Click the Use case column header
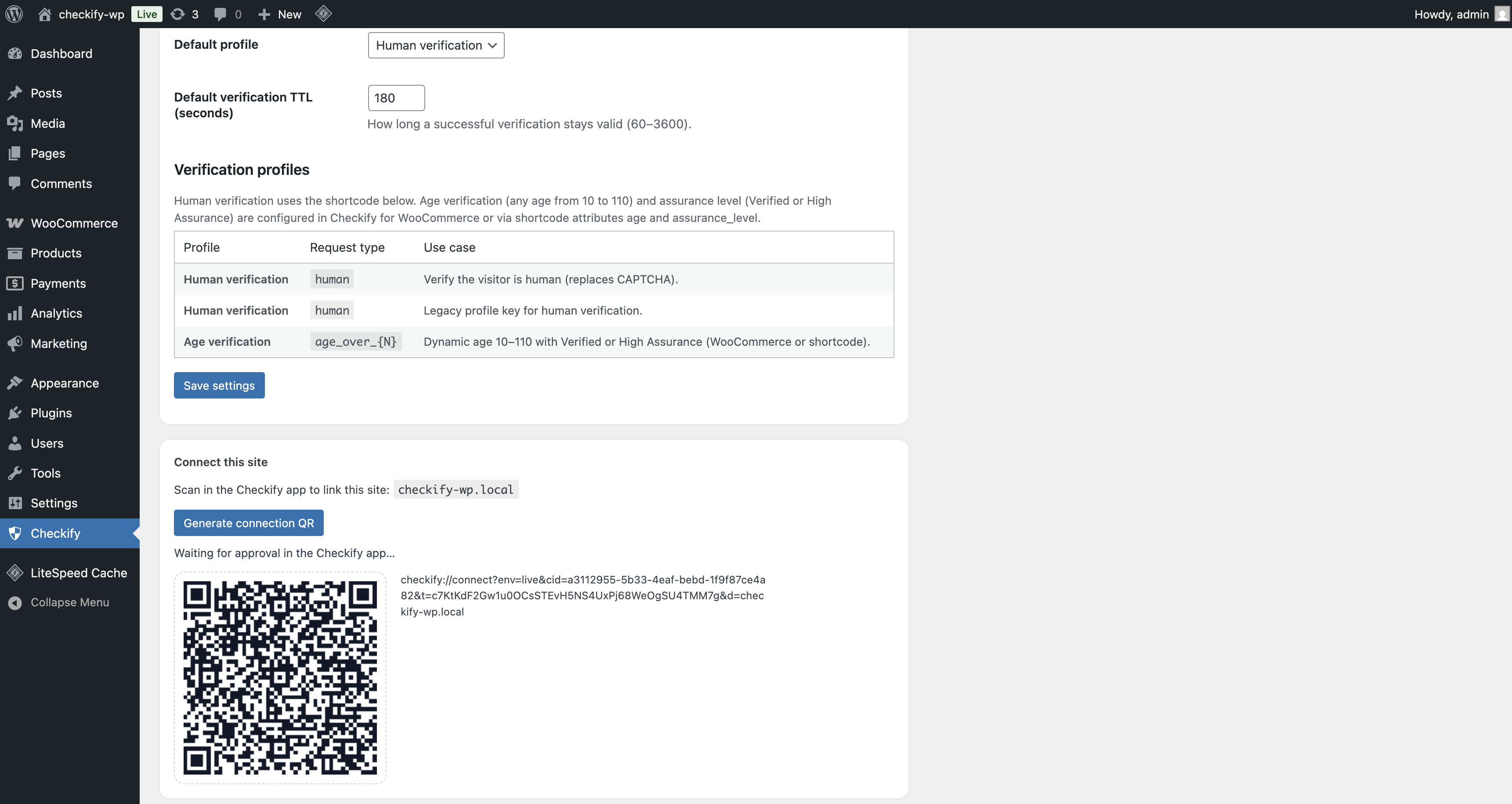 (x=450, y=247)
